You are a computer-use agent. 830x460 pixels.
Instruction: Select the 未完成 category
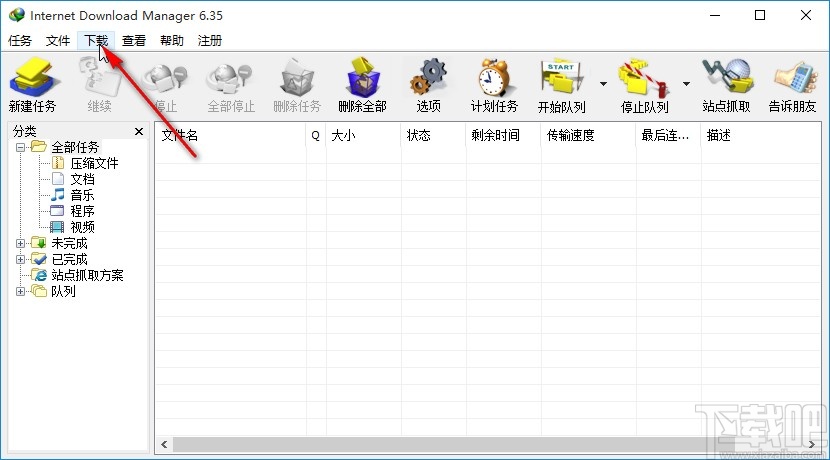pos(69,243)
